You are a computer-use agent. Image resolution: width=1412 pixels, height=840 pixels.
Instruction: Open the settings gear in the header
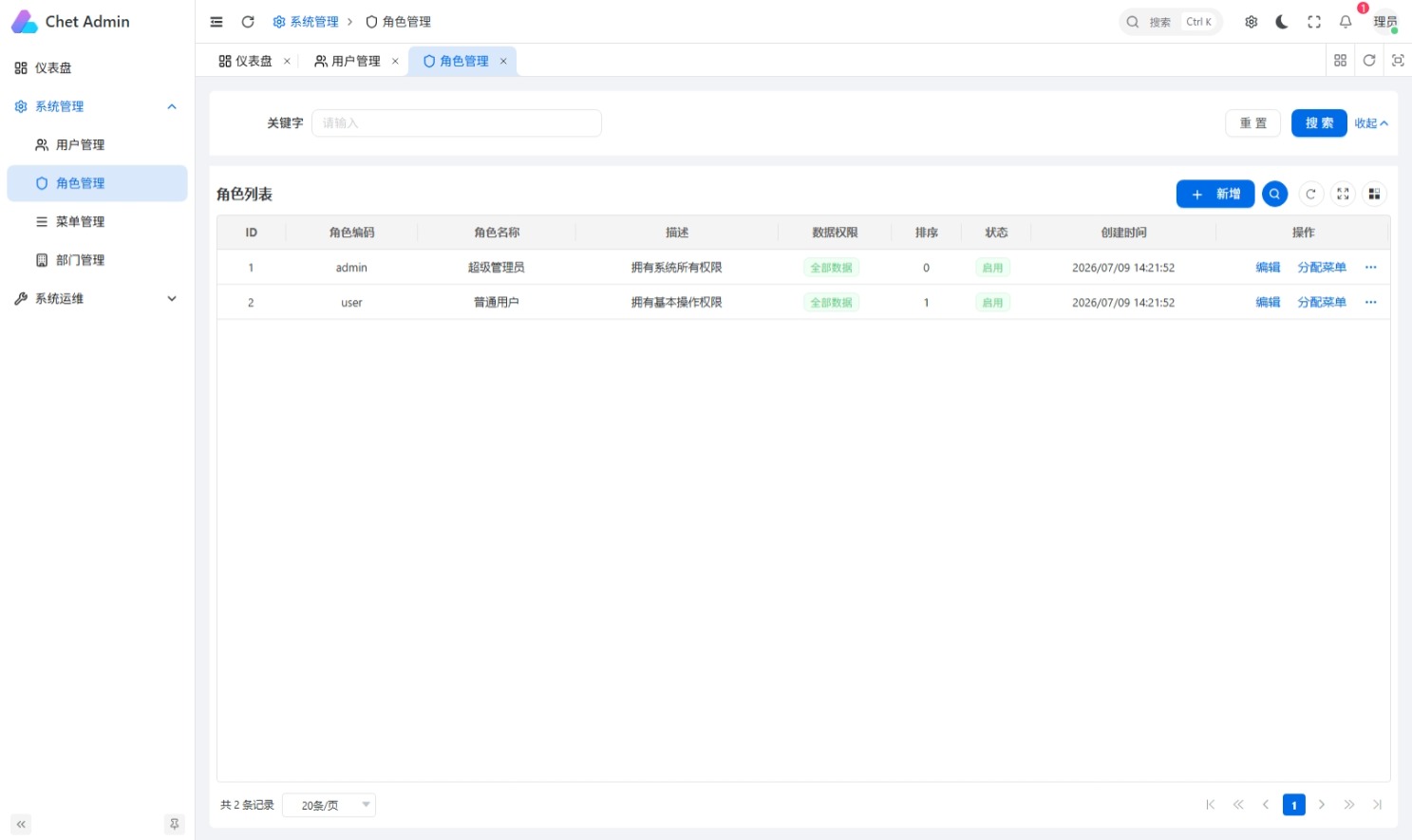[1252, 22]
